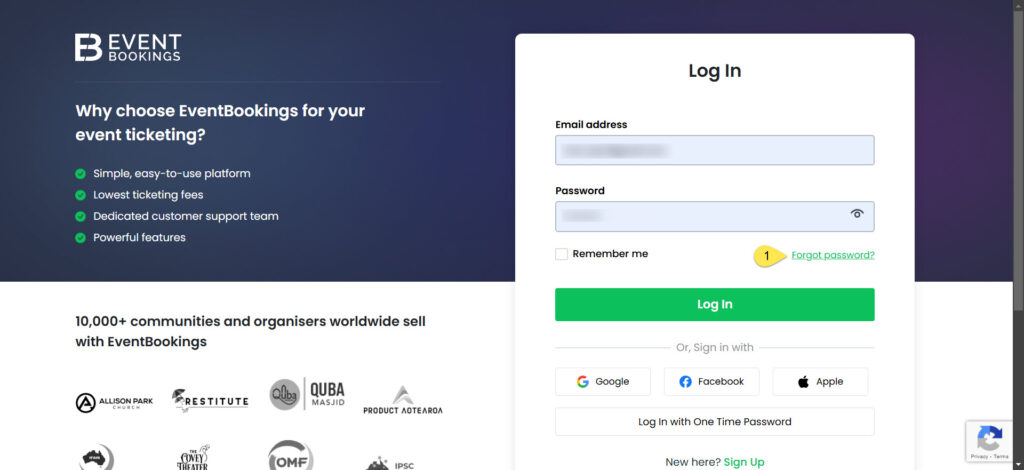
Task: Click the Product Aotearoa logo
Action: click(403, 400)
